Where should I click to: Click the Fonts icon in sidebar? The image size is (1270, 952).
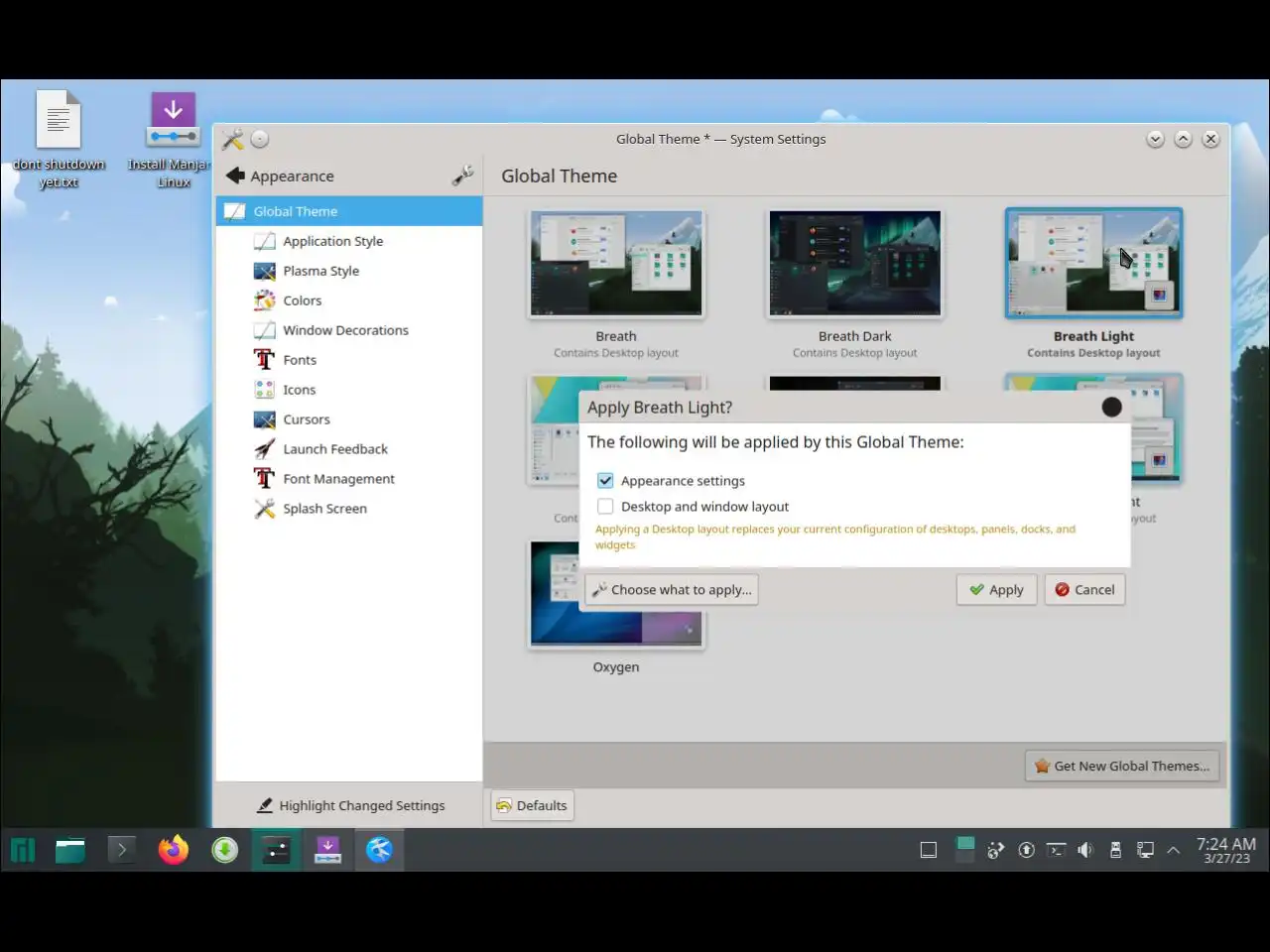(x=264, y=360)
